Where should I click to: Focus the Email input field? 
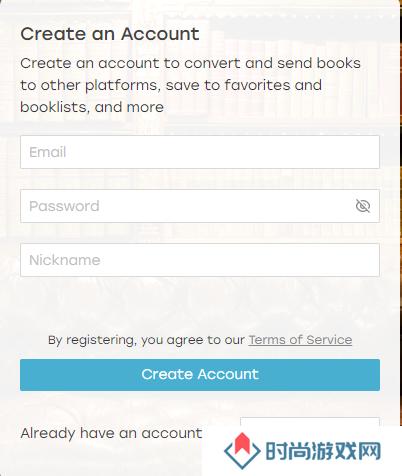200,152
